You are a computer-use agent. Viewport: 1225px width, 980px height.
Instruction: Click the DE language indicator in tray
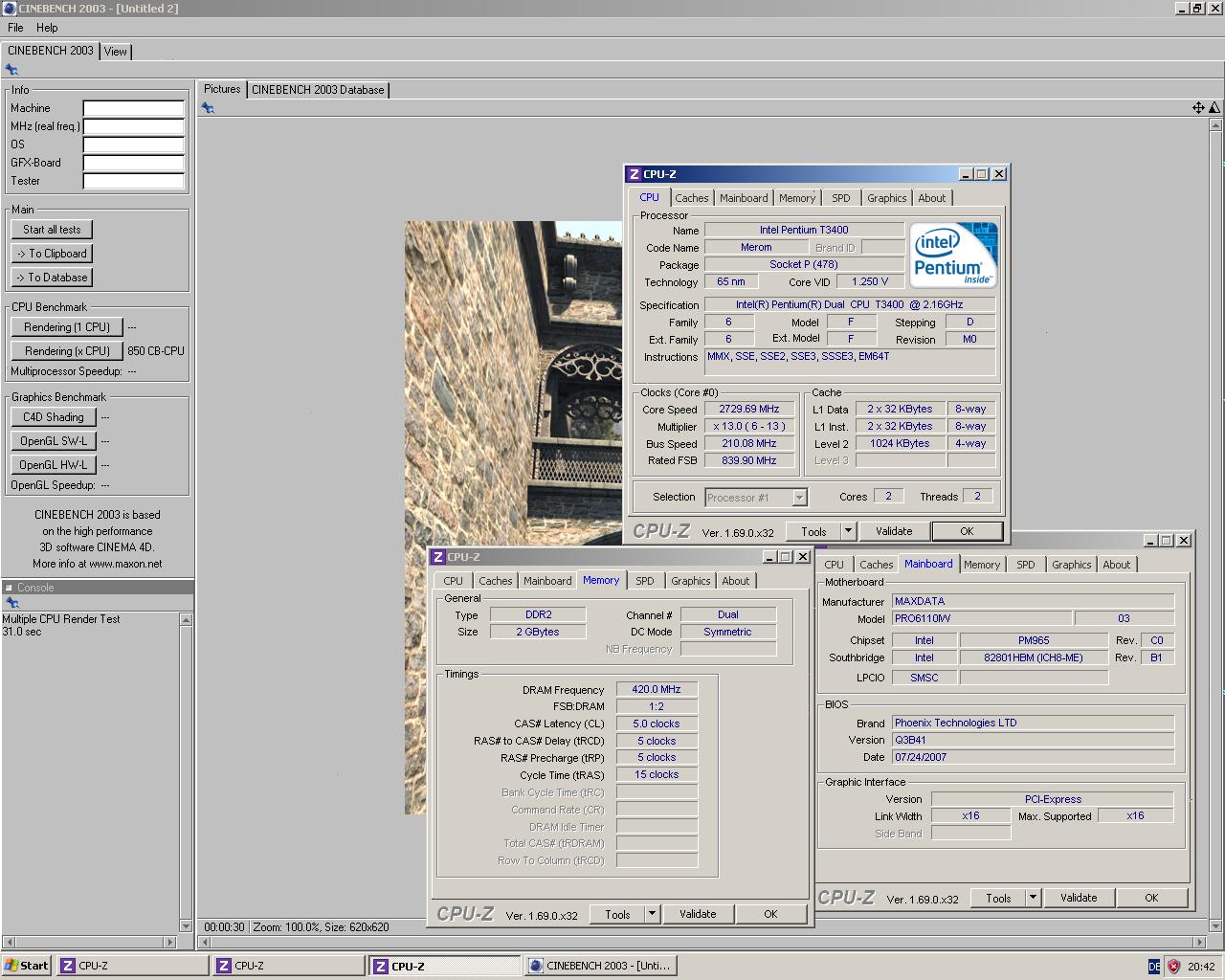tap(1154, 967)
